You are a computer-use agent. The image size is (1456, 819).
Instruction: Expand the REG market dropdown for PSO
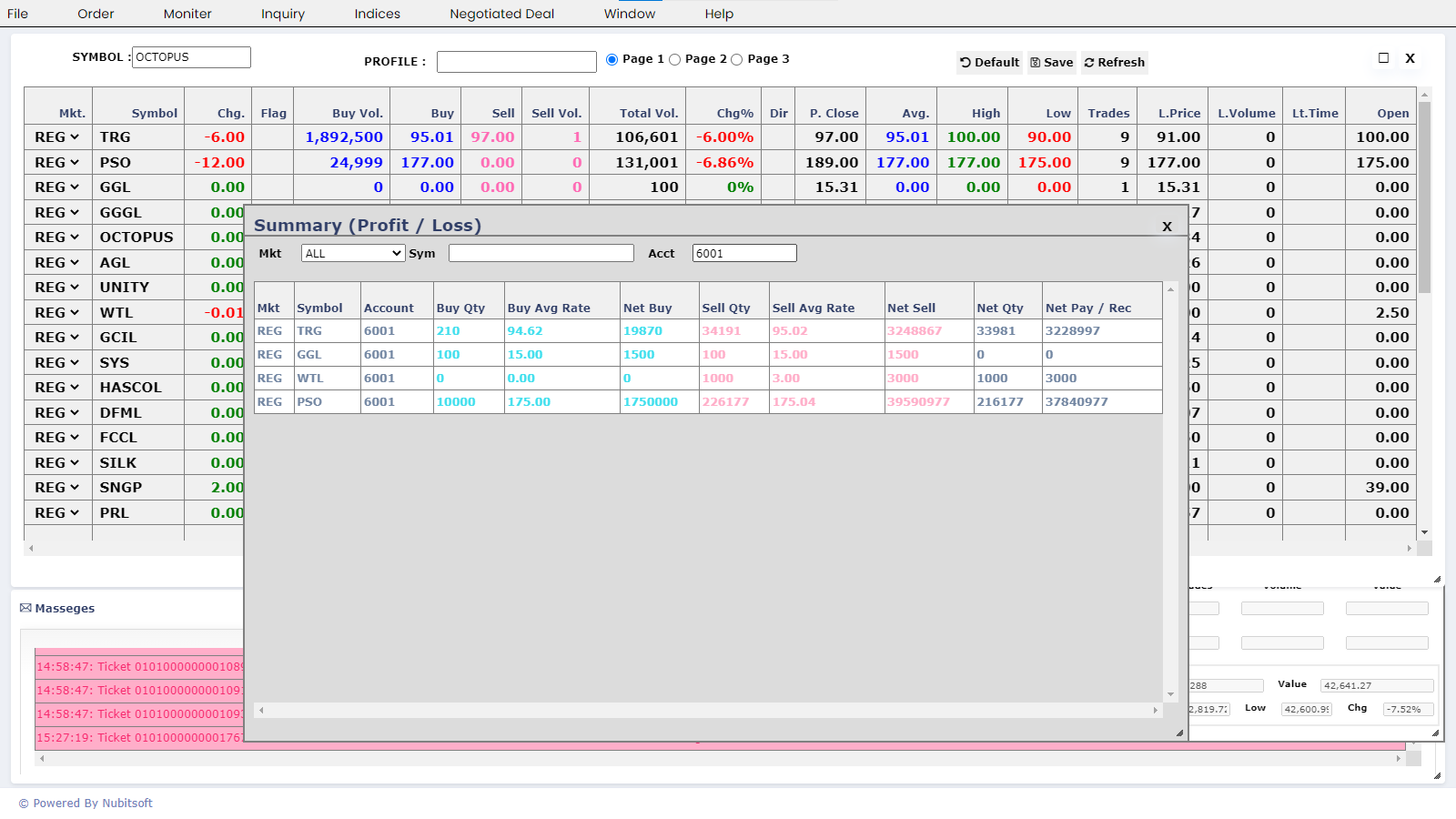pyautogui.click(x=56, y=163)
